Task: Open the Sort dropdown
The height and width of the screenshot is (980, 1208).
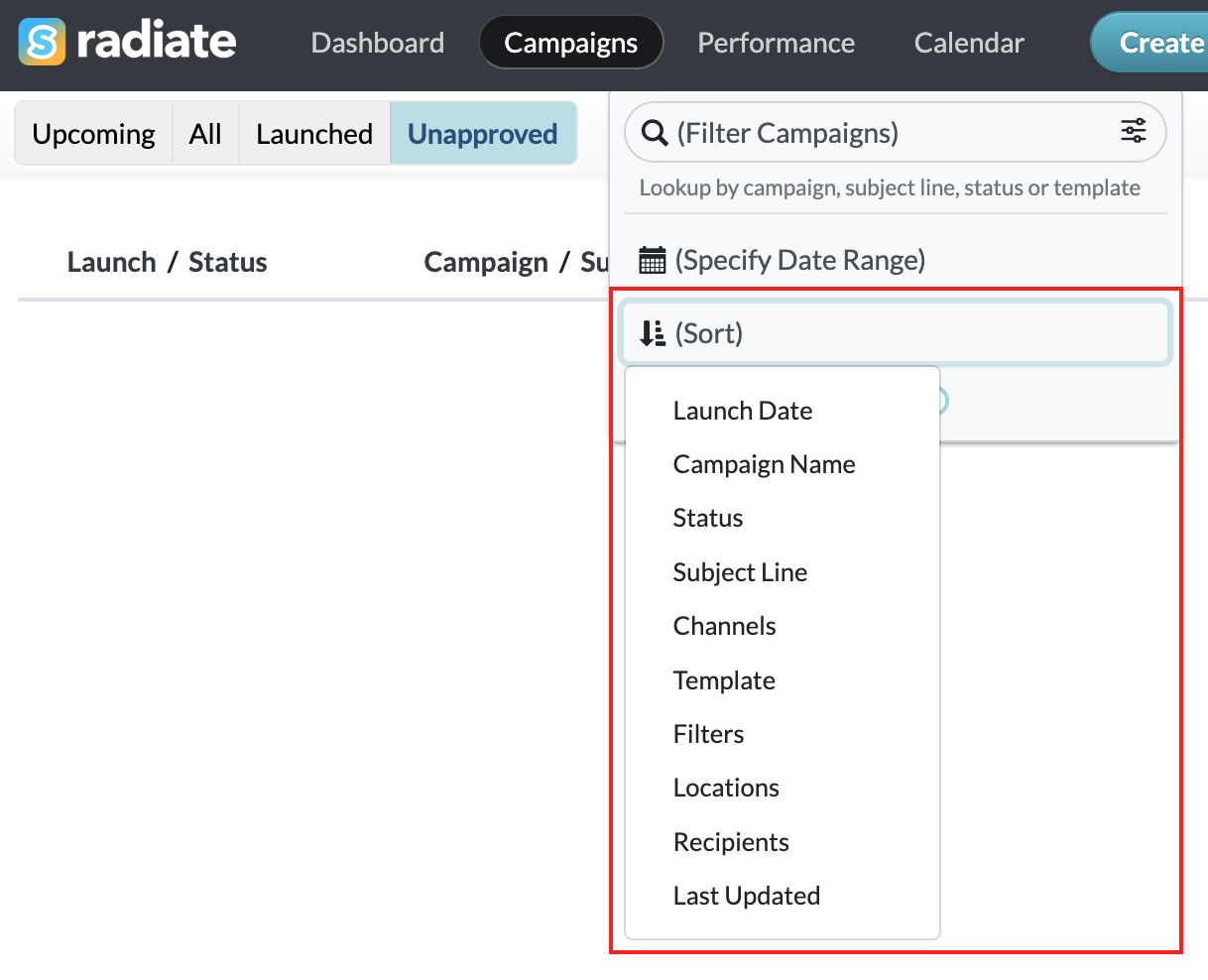Action: point(896,333)
